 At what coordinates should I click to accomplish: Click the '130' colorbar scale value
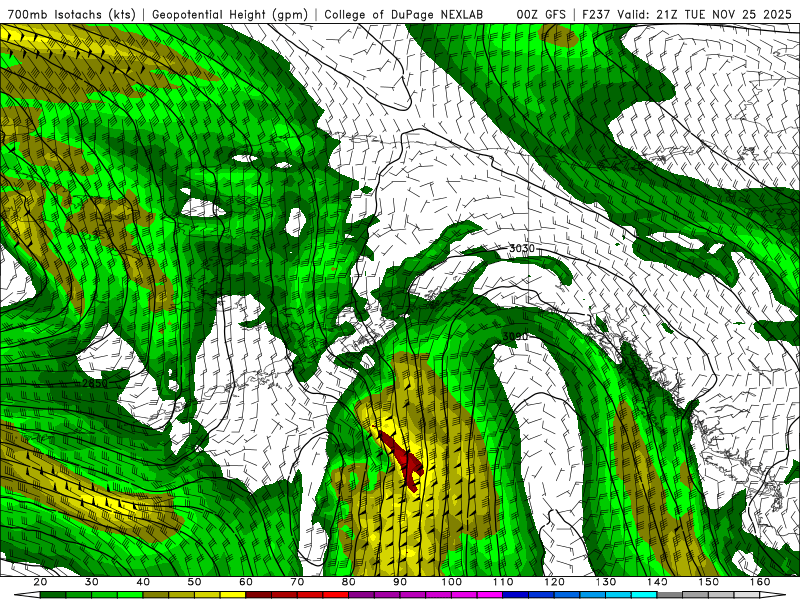[606, 582]
